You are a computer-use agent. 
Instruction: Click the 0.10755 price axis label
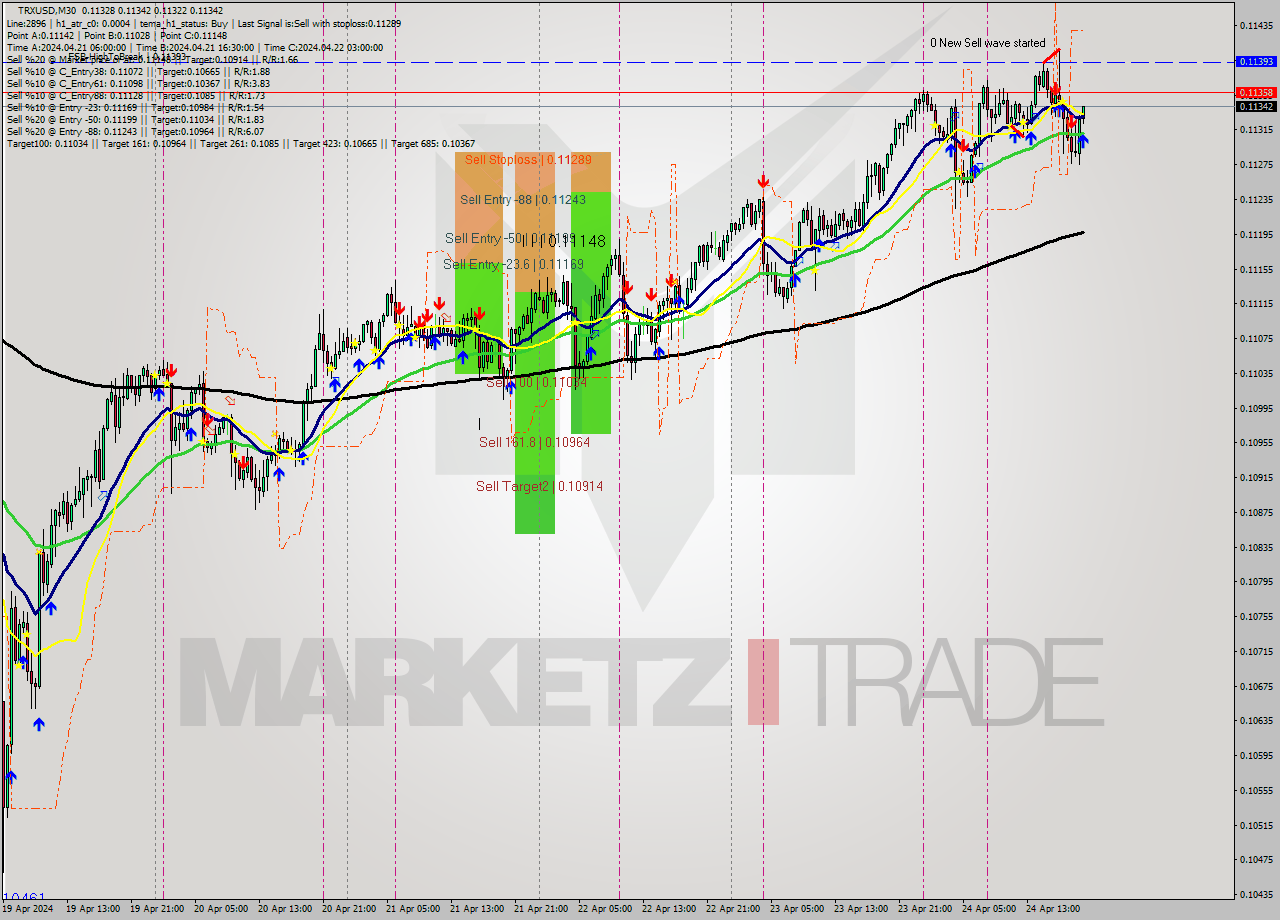[1256, 616]
